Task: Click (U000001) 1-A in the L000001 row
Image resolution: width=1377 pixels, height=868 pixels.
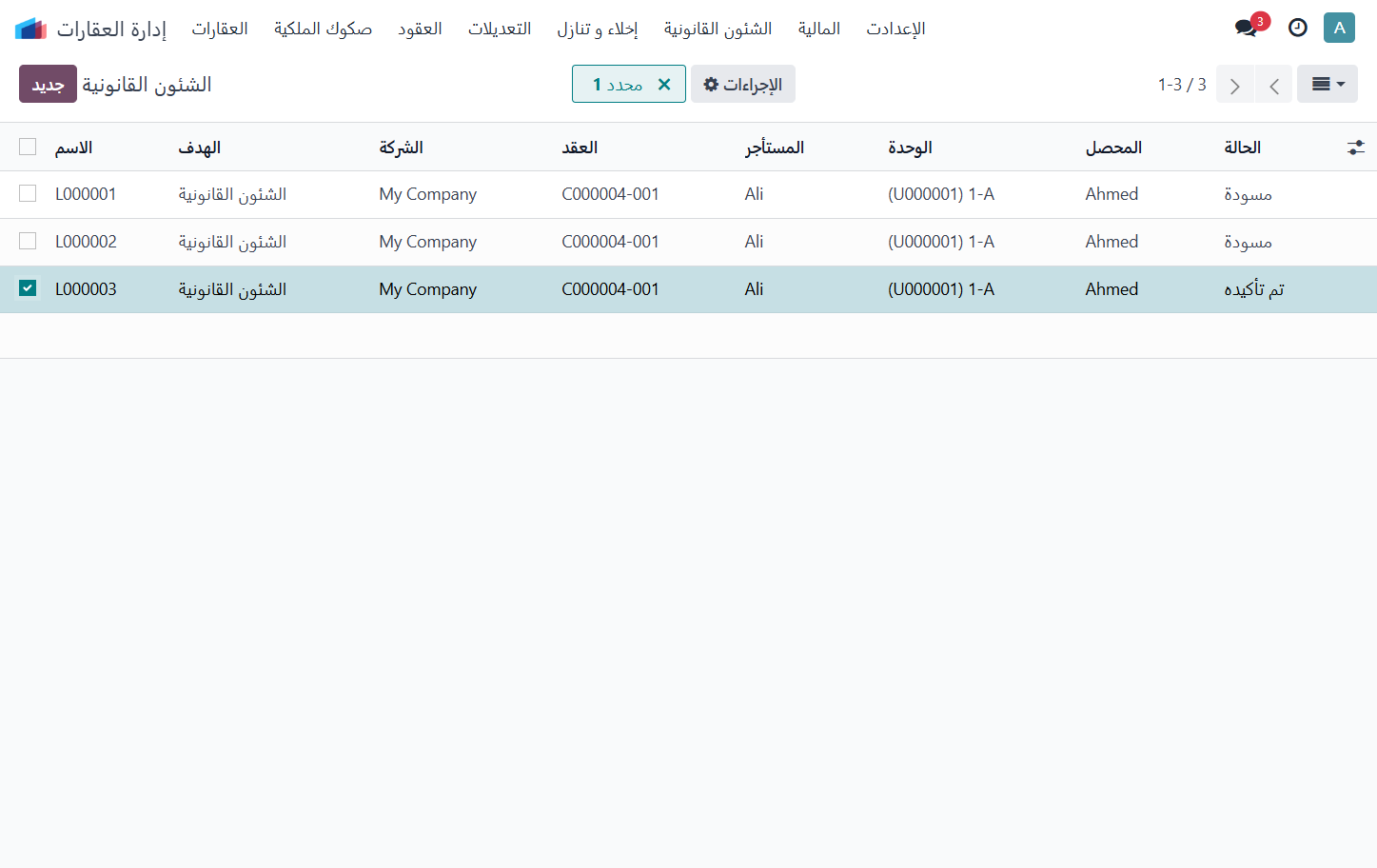Action: tap(941, 194)
